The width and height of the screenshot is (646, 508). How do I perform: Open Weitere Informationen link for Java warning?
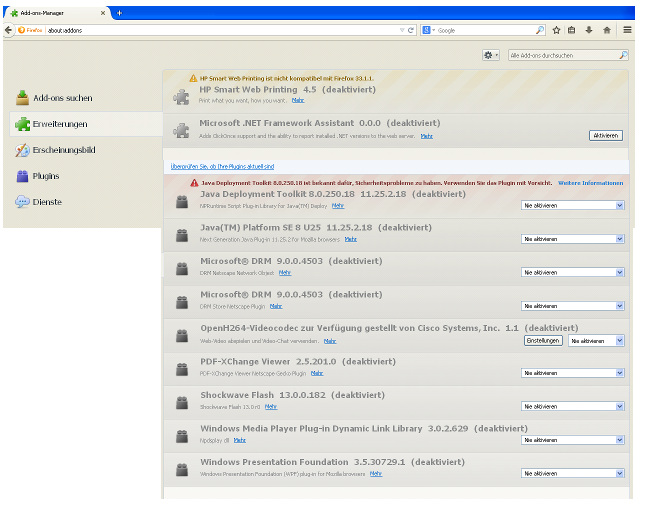(590, 183)
